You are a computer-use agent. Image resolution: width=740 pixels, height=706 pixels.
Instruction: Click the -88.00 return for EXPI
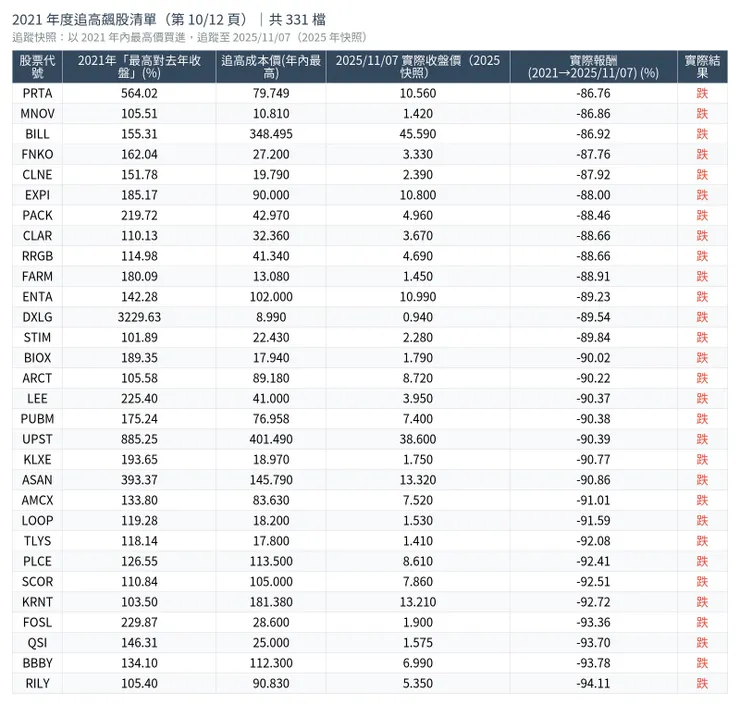tap(593, 195)
